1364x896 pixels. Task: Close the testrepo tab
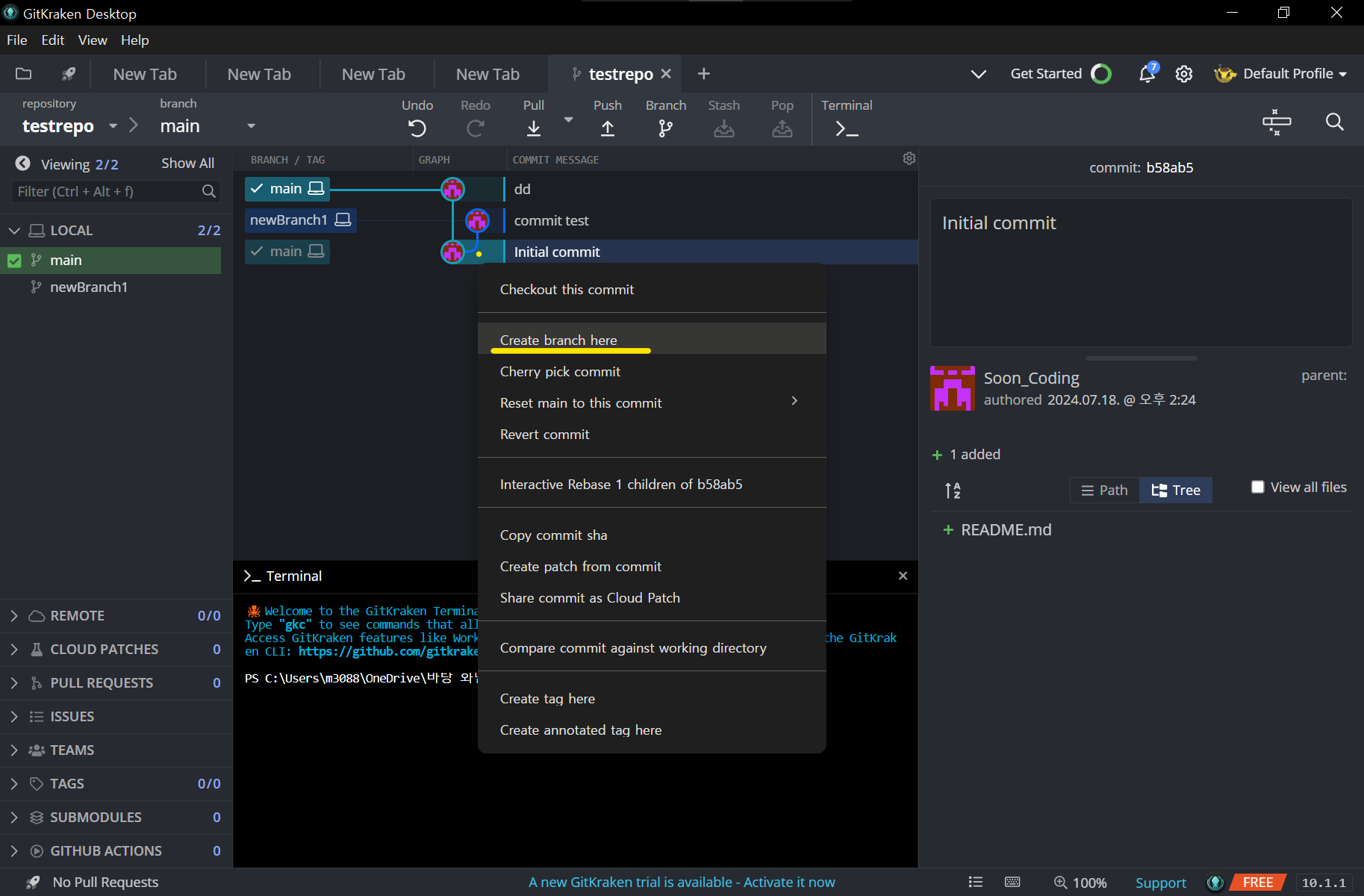pos(666,74)
